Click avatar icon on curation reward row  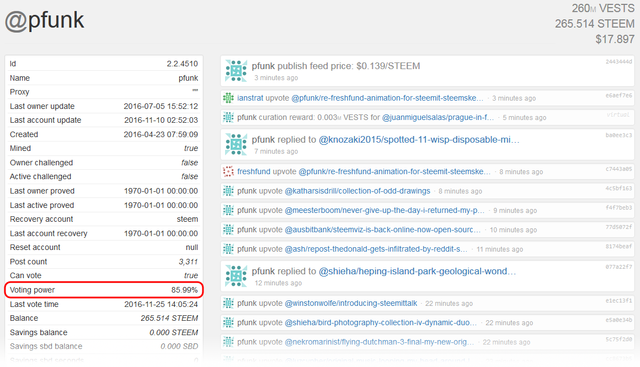(x=228, y=118)
